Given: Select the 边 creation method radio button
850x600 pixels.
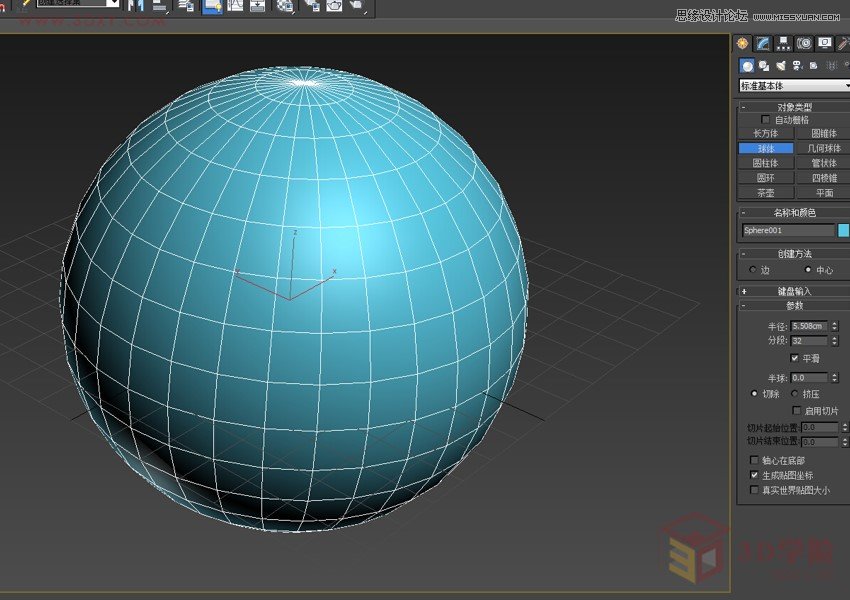Looking at the screenshot, I should [x=753, y=270].
